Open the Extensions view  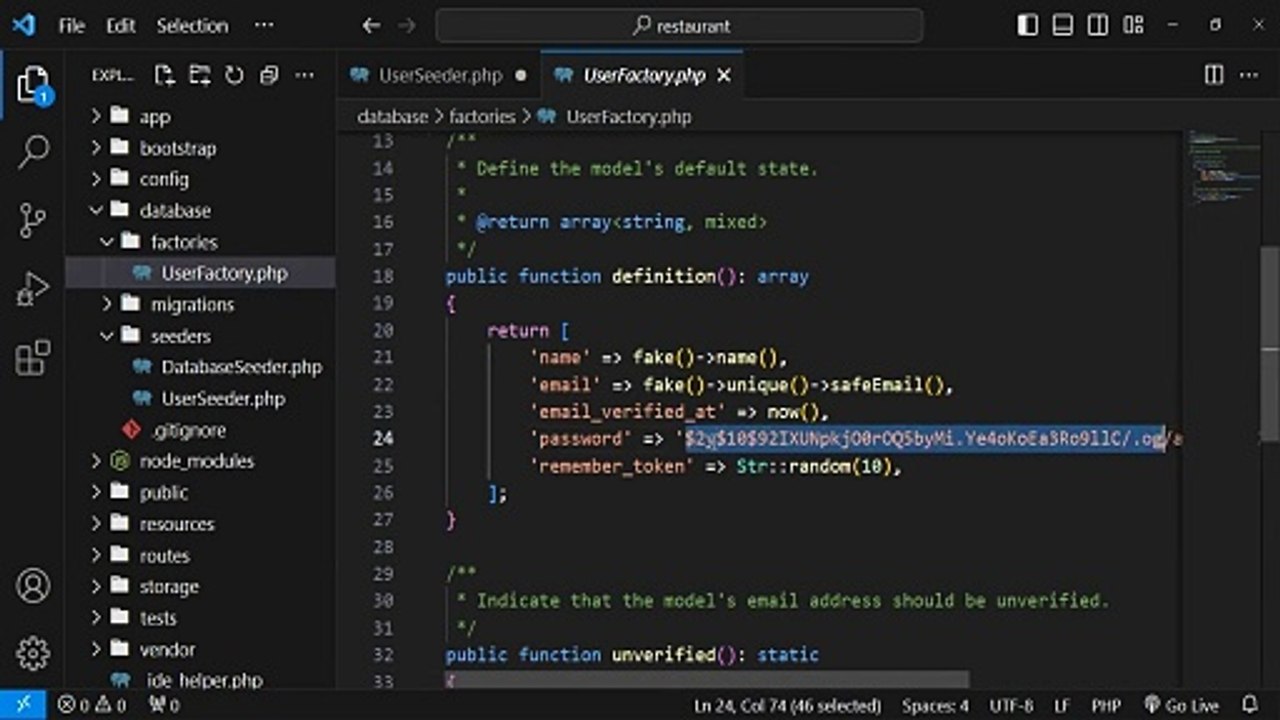(32, 357)
